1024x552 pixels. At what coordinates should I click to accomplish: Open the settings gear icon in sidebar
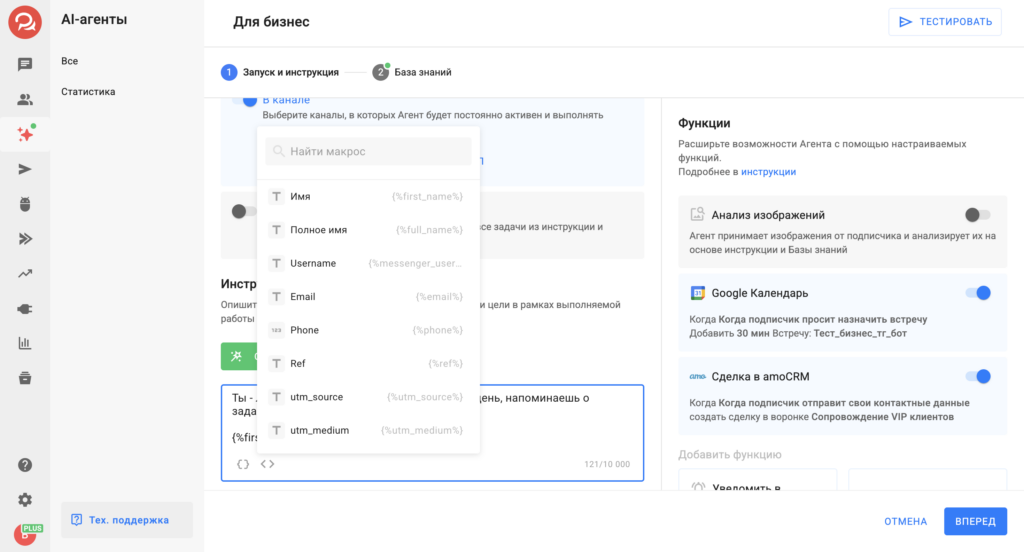pos(25,500)
